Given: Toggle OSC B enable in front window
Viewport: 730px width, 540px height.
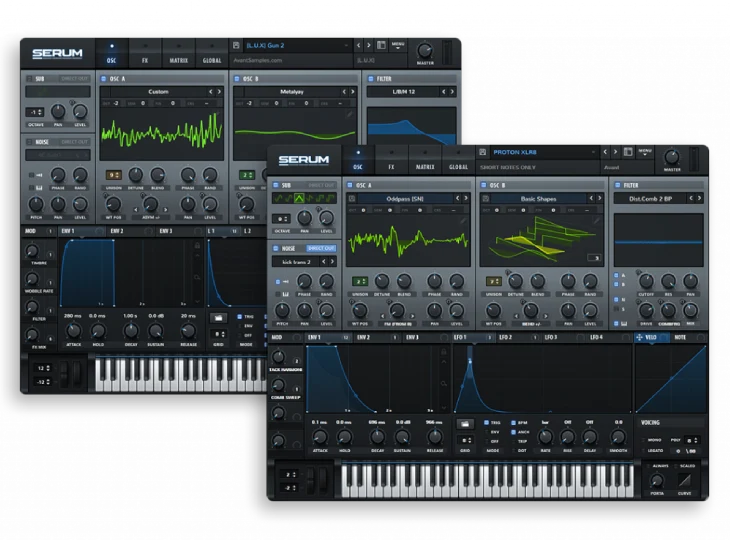Looking at the screenshot, I should click(483, 185).
